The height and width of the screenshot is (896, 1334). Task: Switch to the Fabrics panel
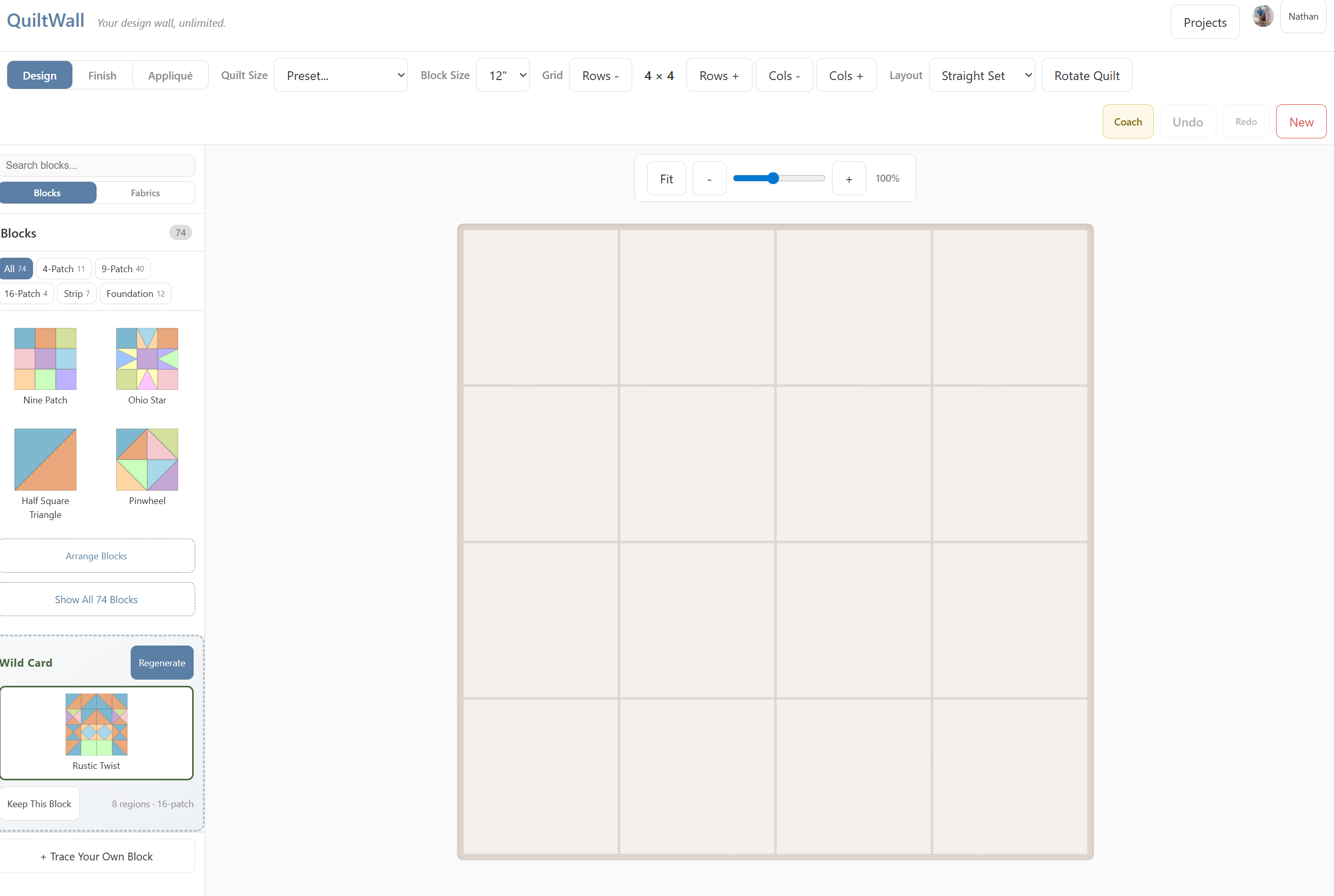coord(145,193)
